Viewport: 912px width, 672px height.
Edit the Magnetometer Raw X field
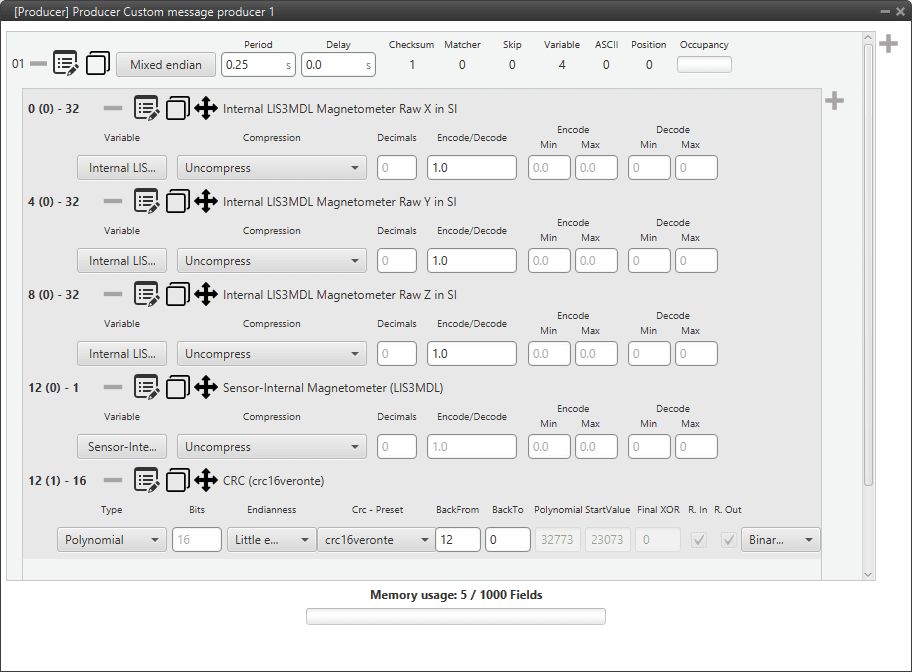tap(146, 108)
